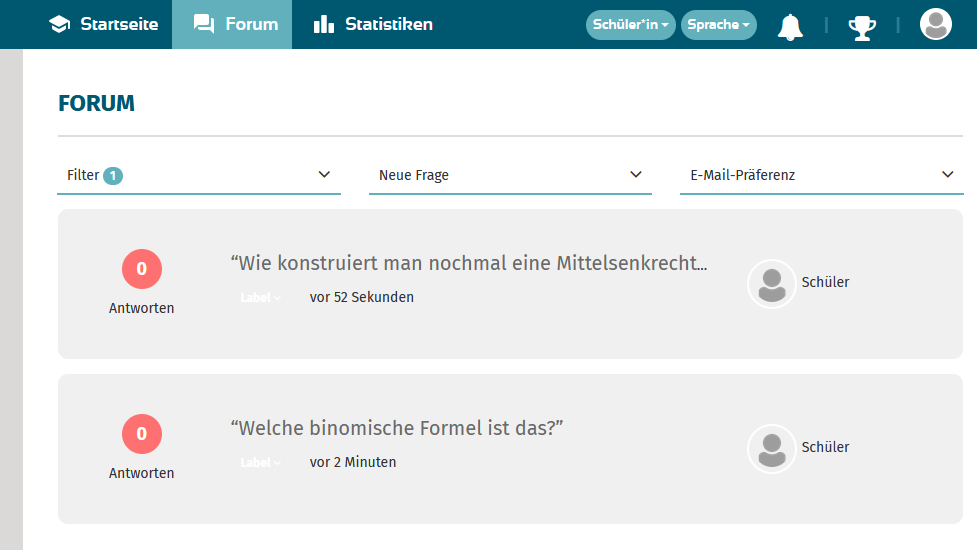Click the Label tag under binomische Formel question
The image size is (977, 550).
tap(260, 463)
